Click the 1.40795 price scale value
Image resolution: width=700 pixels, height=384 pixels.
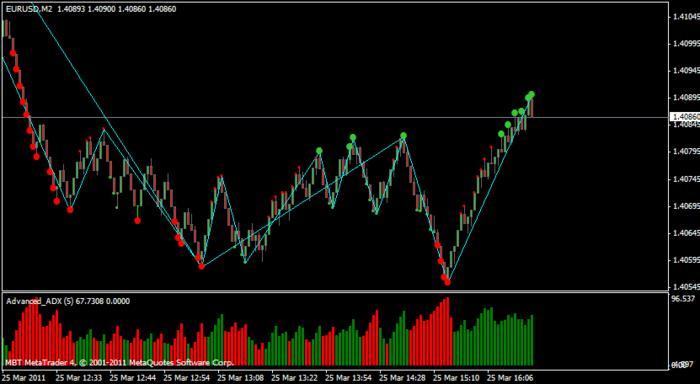click(x=686, y=152)
